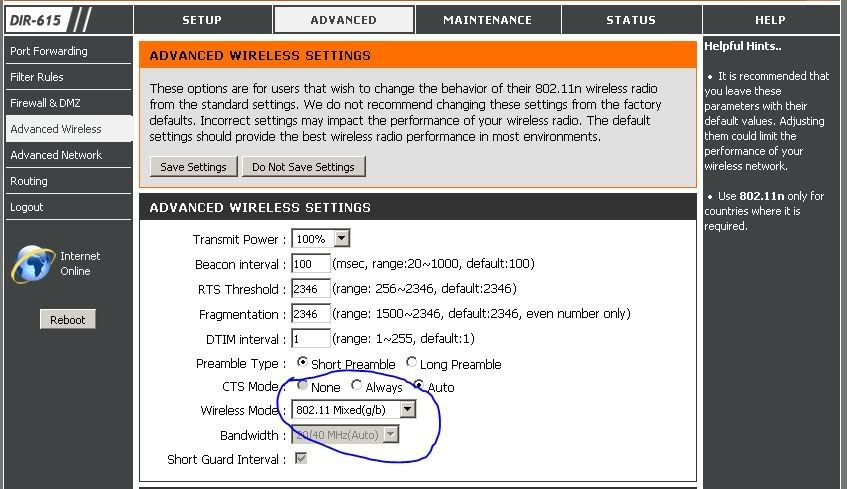This screenshot has height=489, width=847.
Task: Open the Maintenance tab
Action: 487,20
